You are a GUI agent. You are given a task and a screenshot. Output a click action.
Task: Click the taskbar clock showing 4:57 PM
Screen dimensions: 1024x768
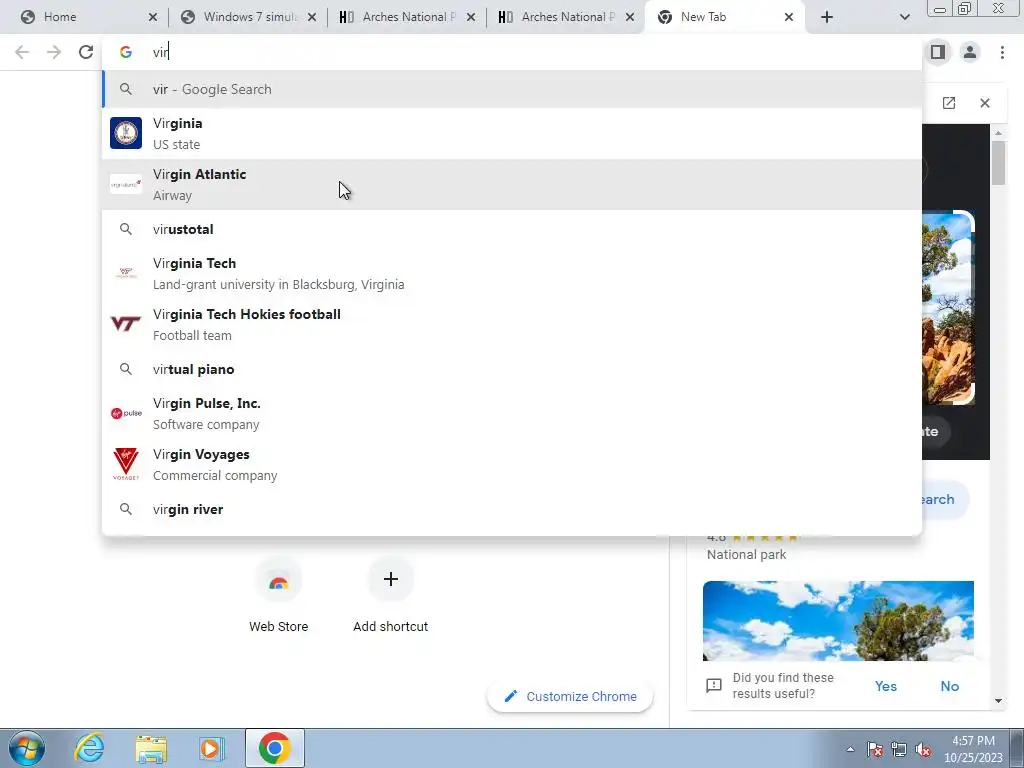(x=973, y=749)
